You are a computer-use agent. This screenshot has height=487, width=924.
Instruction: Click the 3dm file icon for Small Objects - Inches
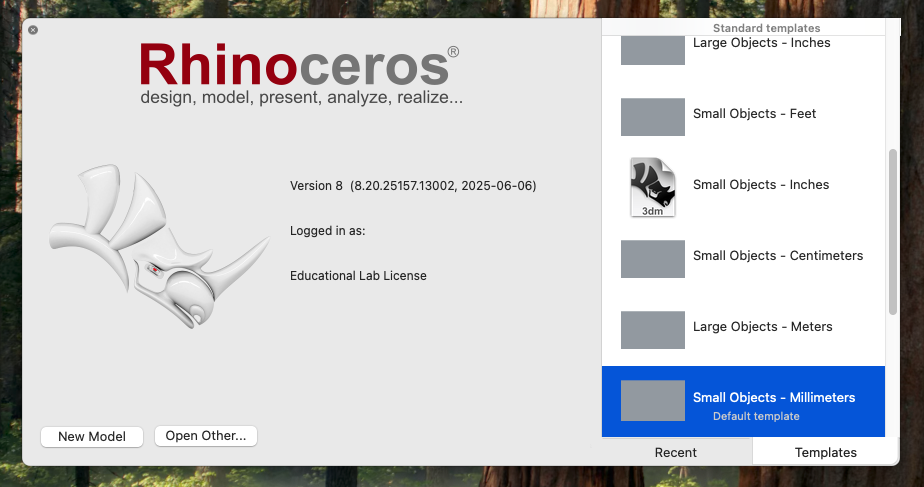pos(652,187)
